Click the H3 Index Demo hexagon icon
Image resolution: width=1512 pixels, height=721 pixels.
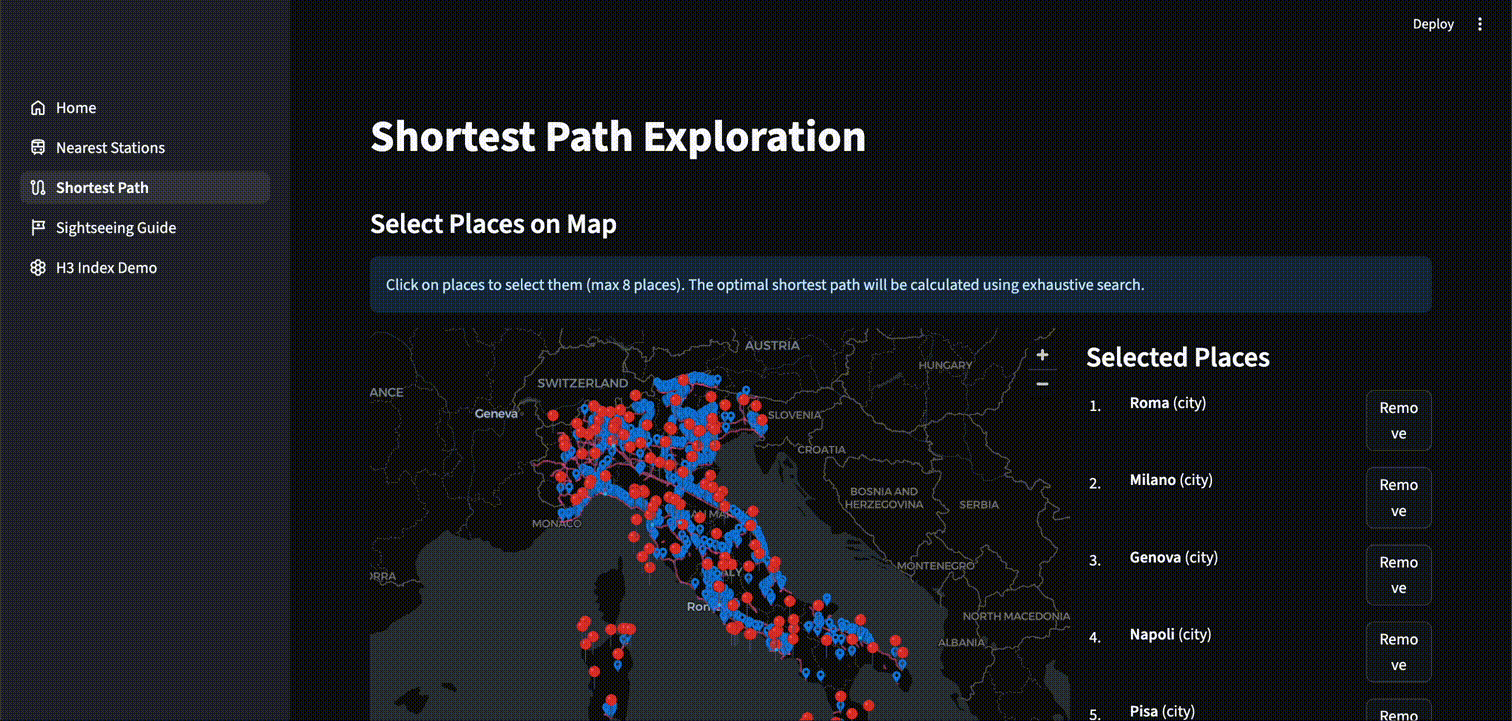point(38,268)
